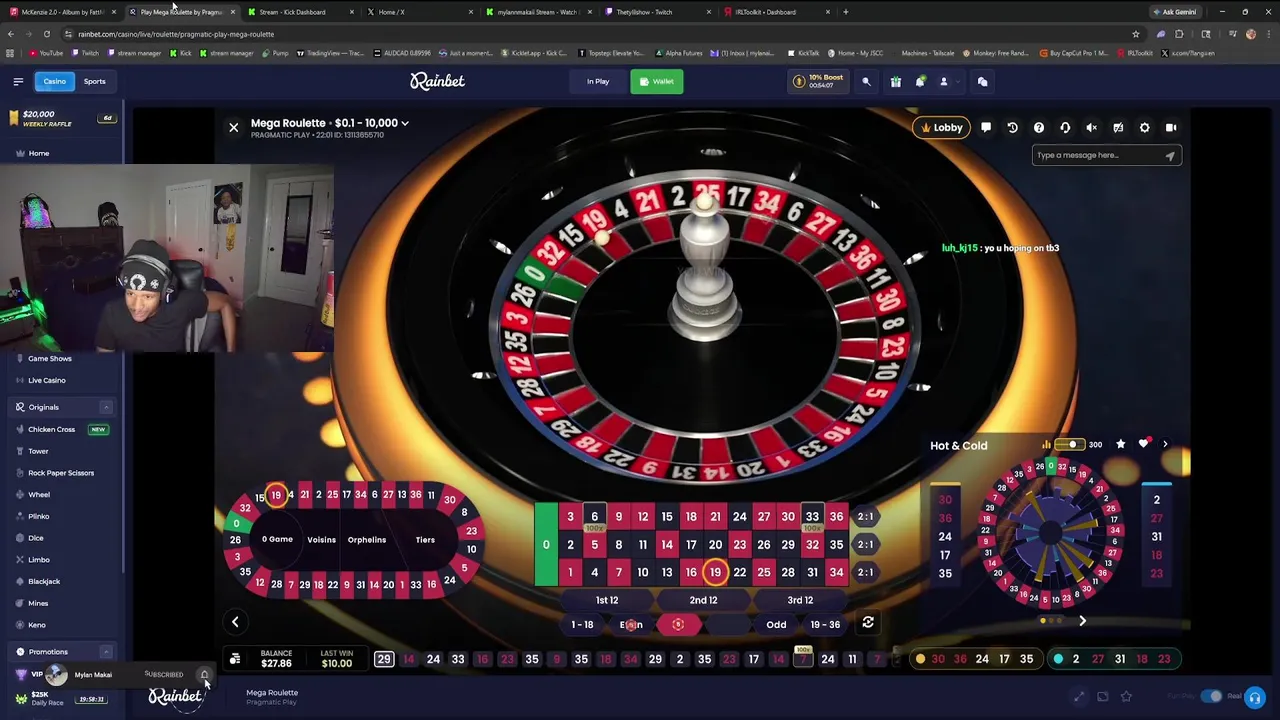Viewport: 1280px width, 720px height.
Task: Open the hamburger sidebar menu
Action: 18,82
